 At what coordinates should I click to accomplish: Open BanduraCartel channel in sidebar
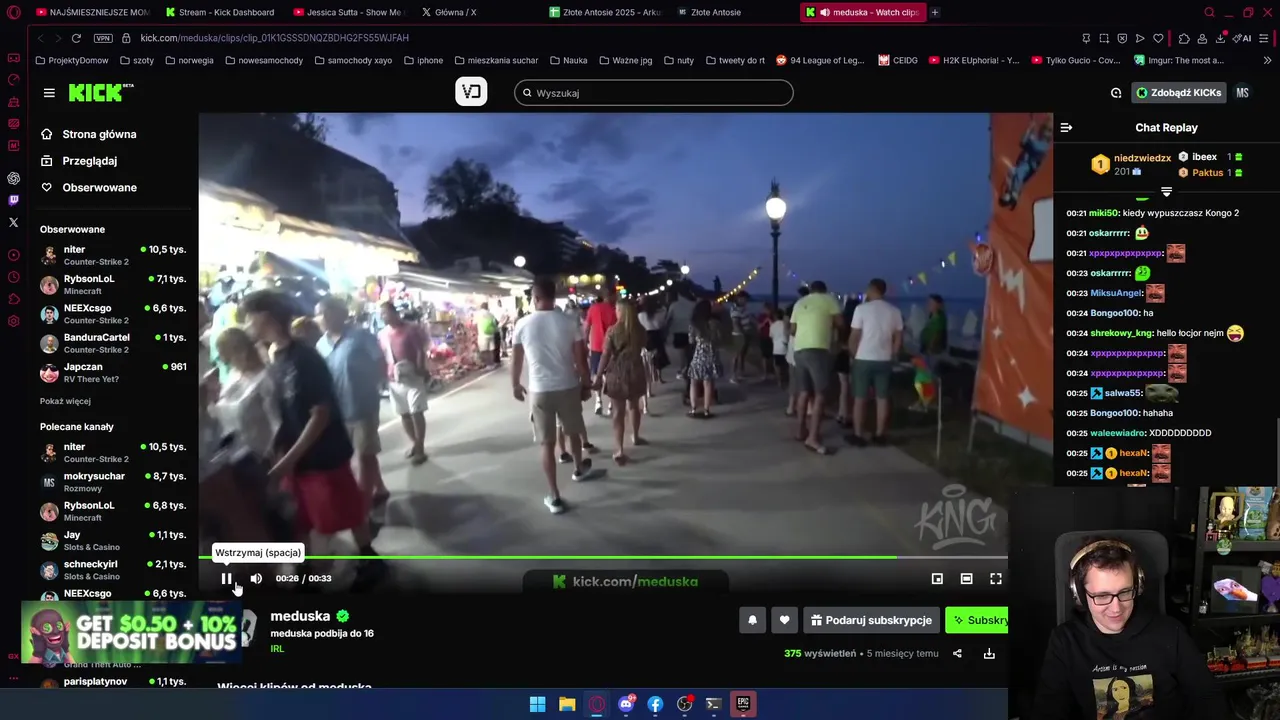pos(113,343)
